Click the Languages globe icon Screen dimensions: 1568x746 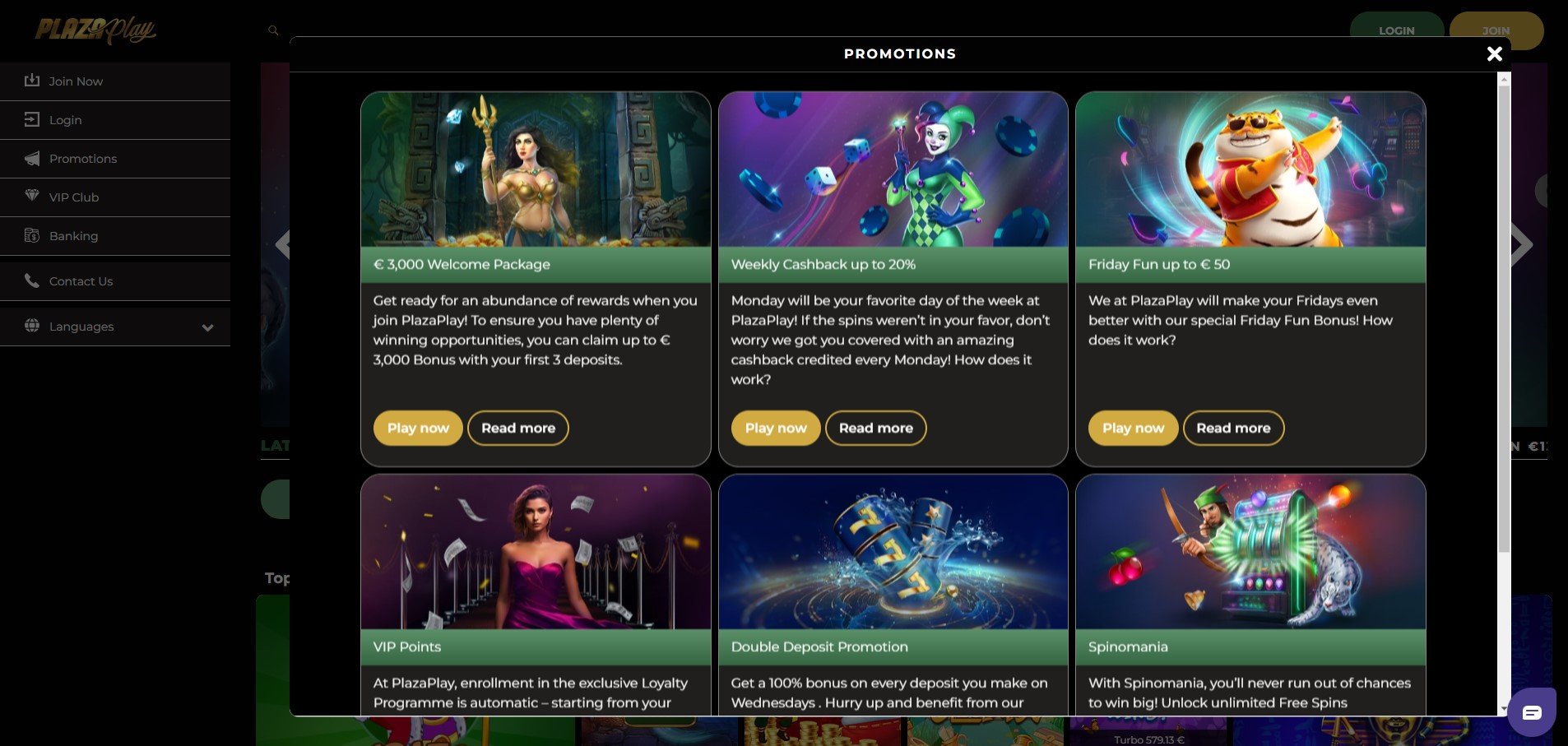[x=32, y=325]
